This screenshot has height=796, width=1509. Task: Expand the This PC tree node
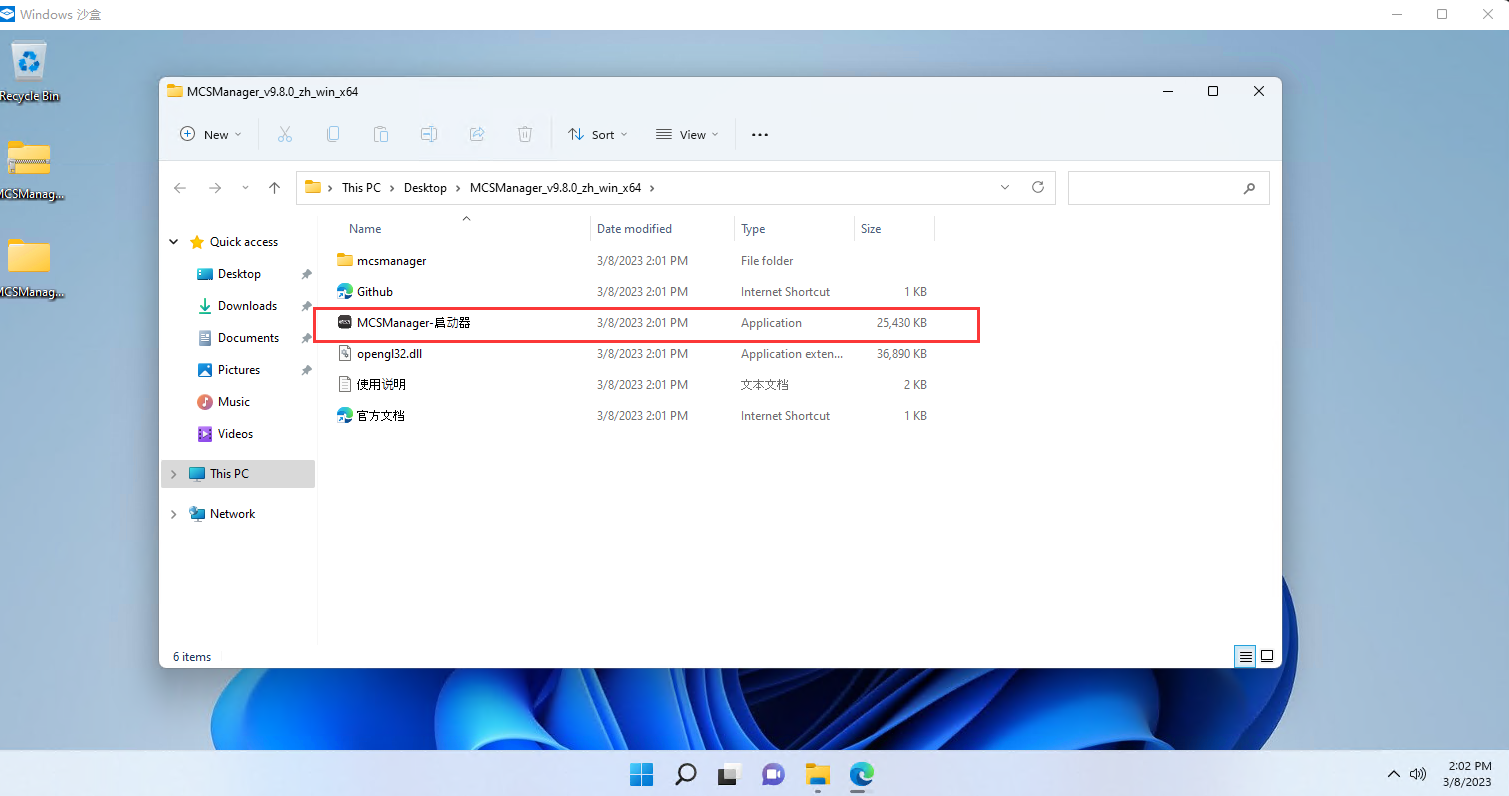tap(173, 474)
